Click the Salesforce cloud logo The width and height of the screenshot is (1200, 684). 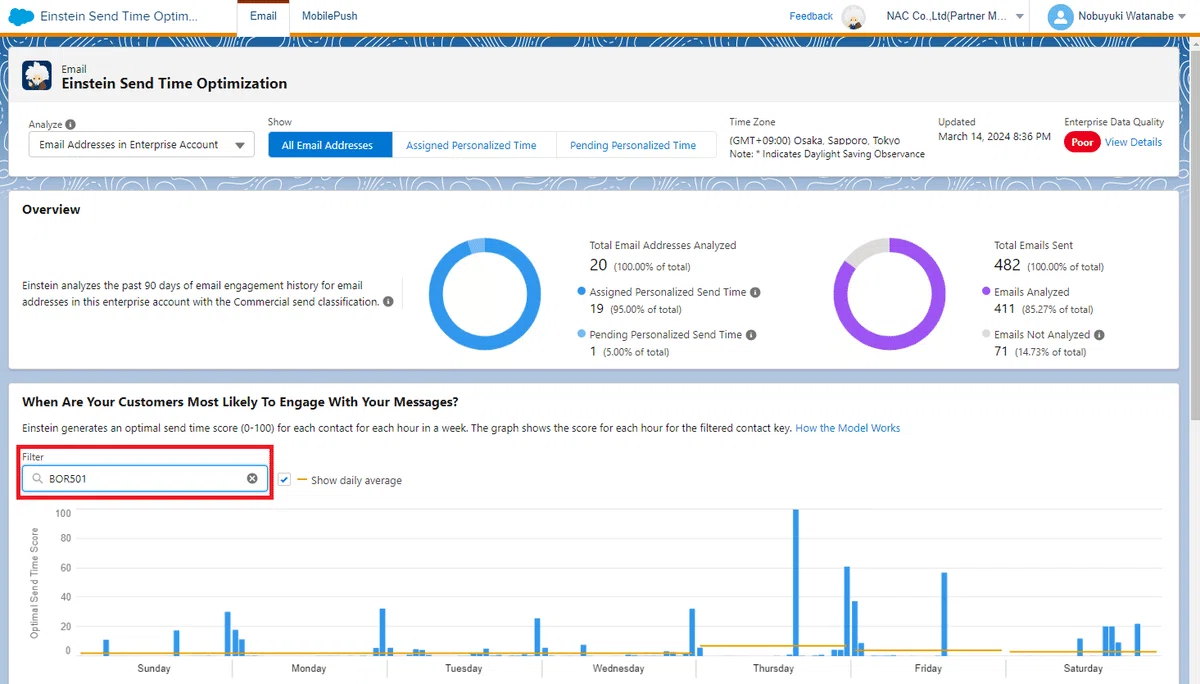pos(20,16)
